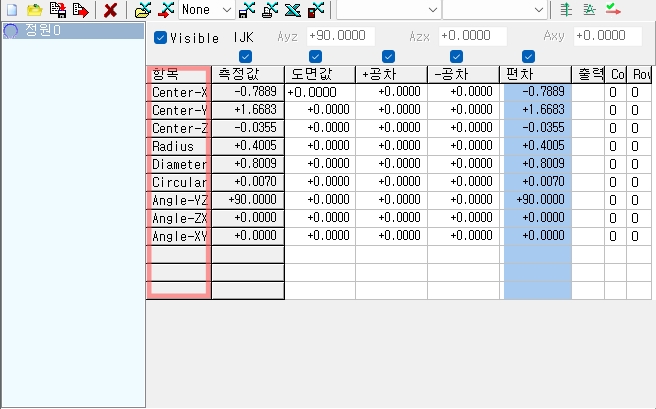
Task: Click the 측정값 cell +0.8009 for Diameter
Action: 248,164
